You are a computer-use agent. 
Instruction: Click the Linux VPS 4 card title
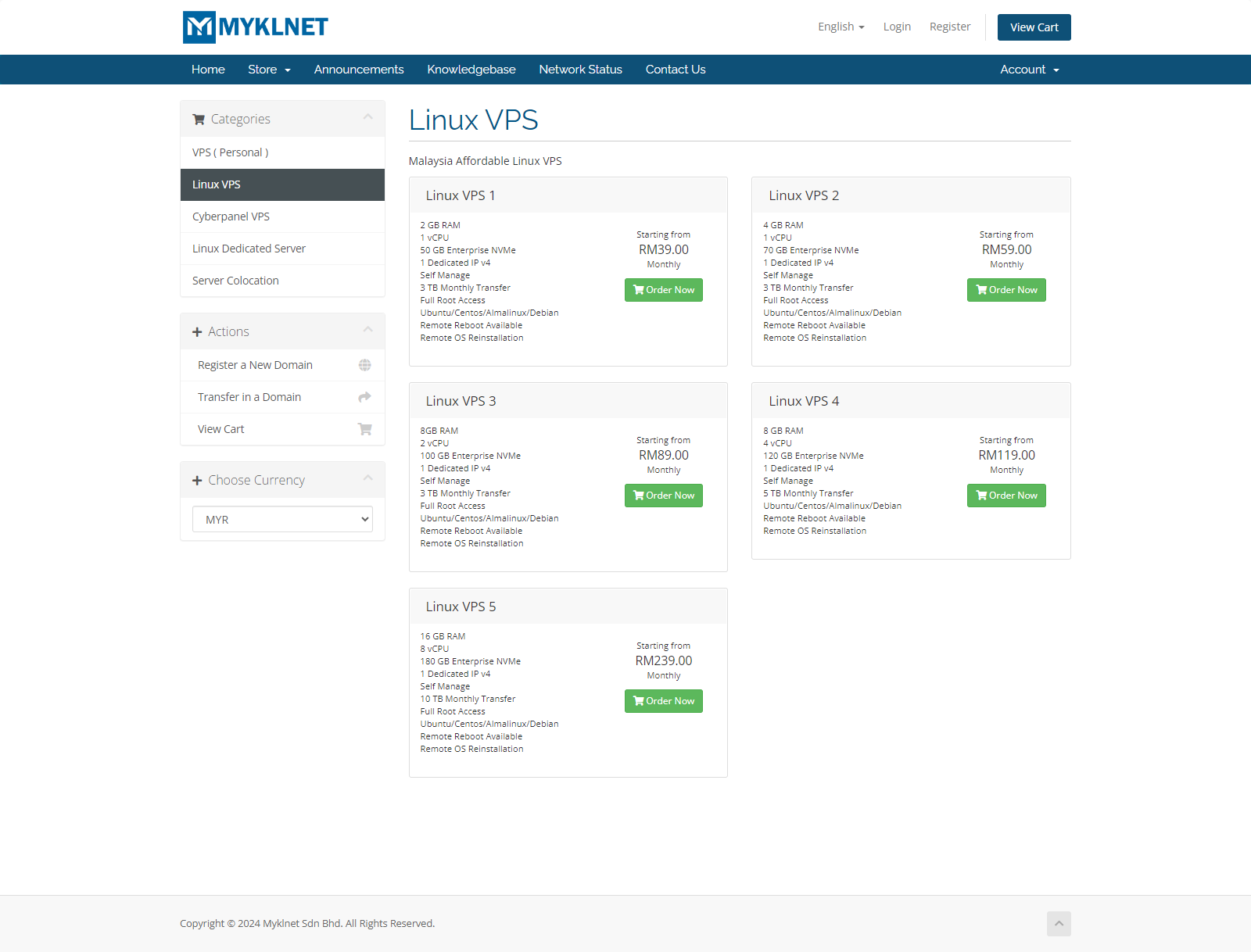[804, 401]
